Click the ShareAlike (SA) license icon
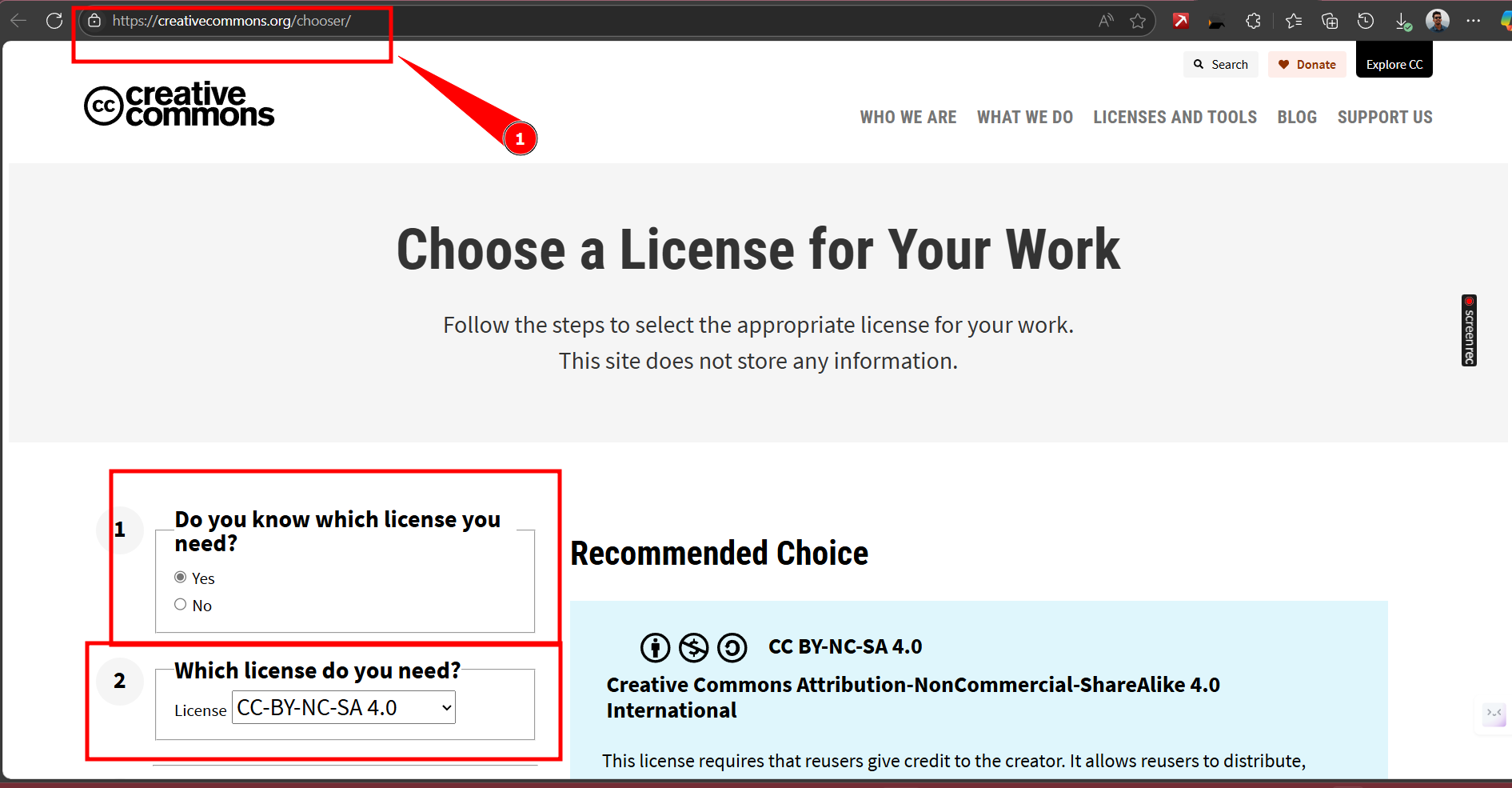This screenshot has height=788, width=1512. 732,647
